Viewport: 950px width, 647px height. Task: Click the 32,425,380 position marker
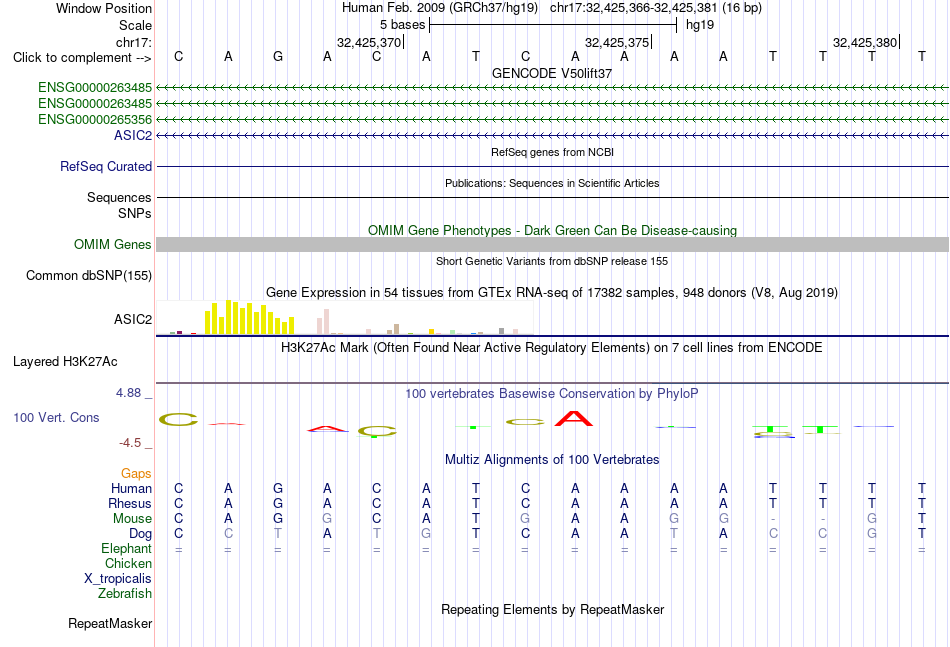click(x=866, y=42)
